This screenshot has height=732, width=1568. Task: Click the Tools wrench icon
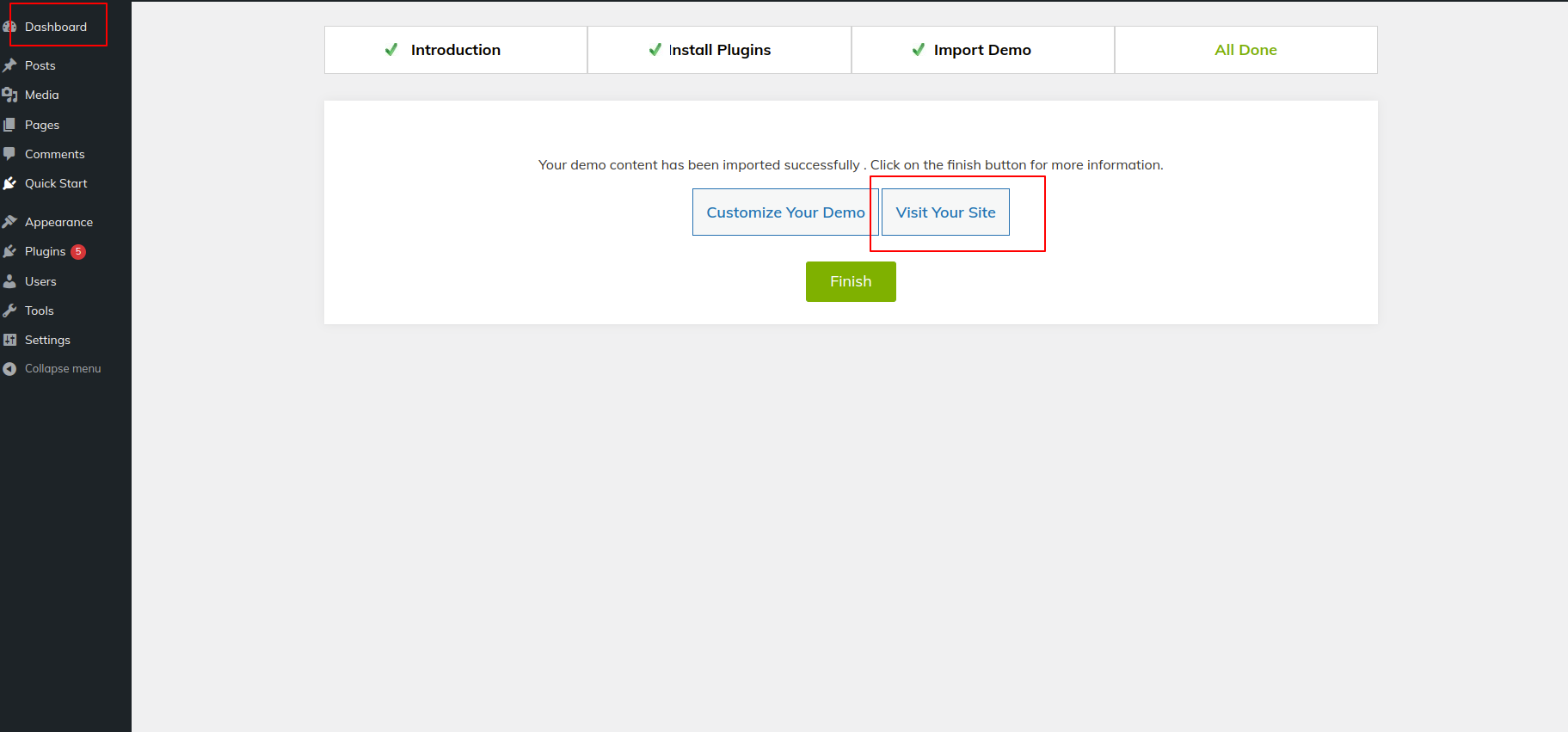point(9,311)
